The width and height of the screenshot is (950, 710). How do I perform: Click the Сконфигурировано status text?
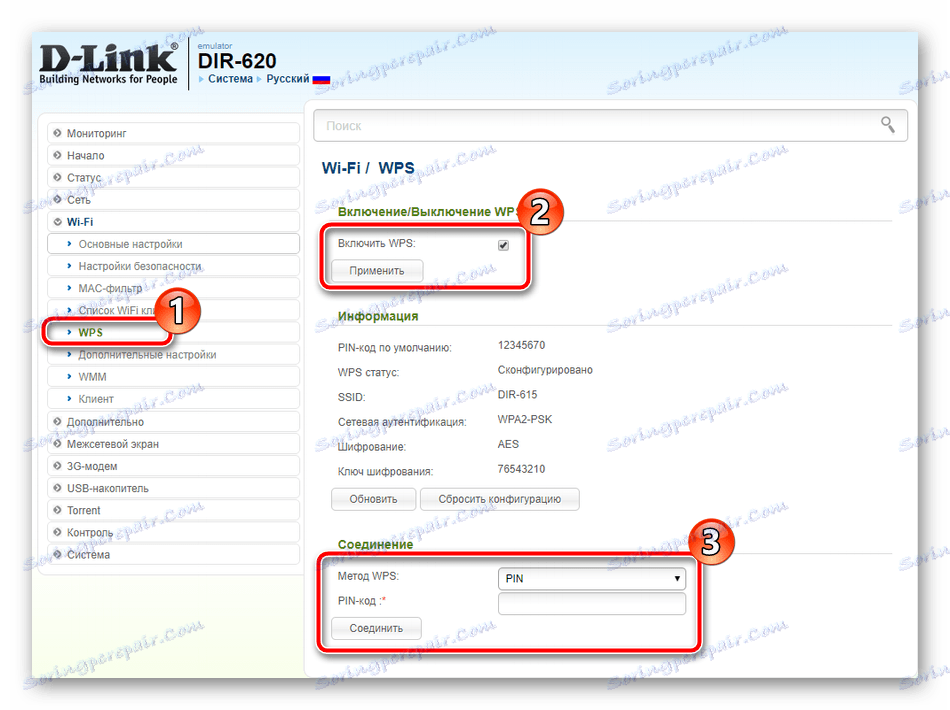pyautogui.click(x=545, y=370)
